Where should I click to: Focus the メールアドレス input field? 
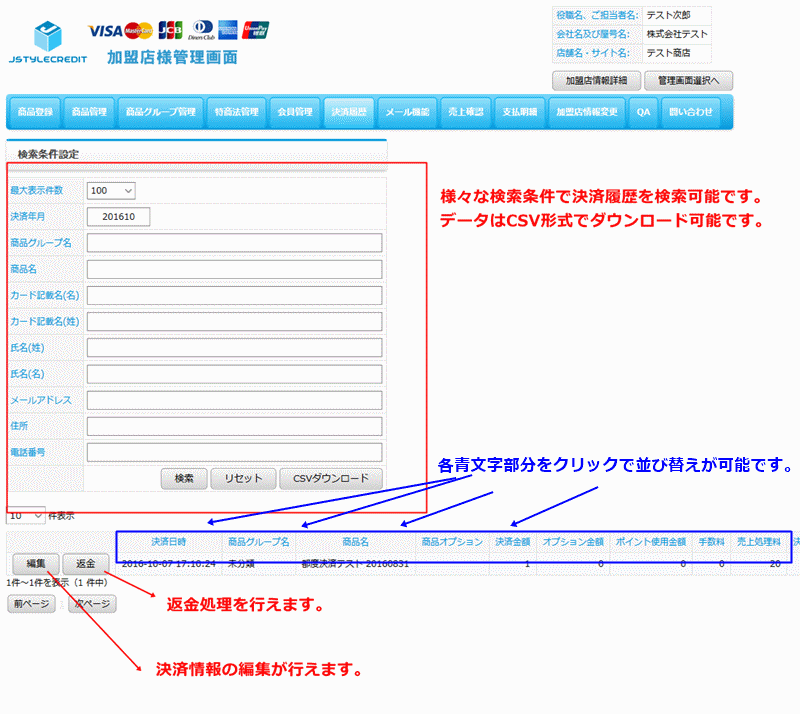point(234,400)
